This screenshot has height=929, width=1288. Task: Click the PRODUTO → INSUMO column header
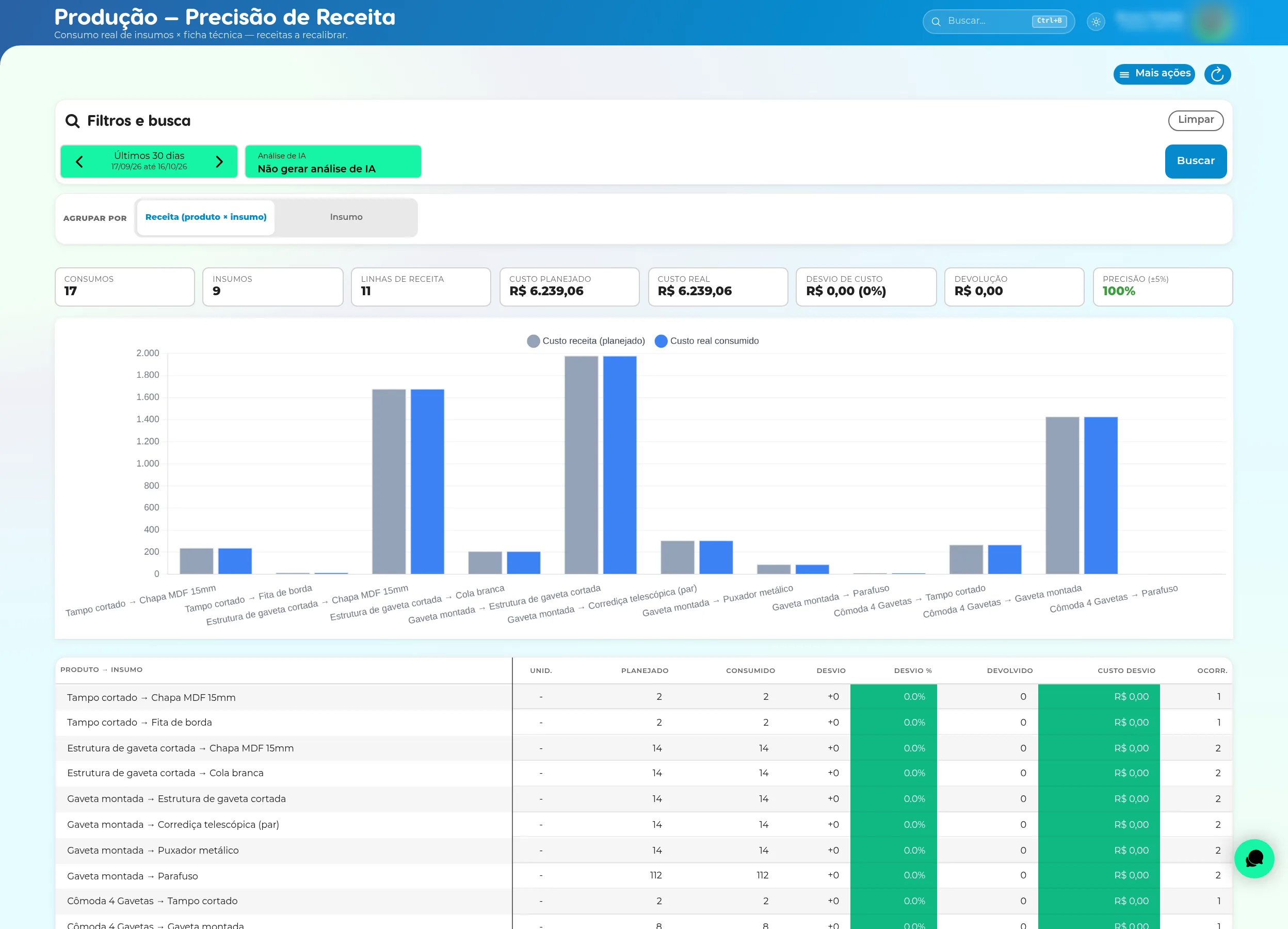pos(101,669)
